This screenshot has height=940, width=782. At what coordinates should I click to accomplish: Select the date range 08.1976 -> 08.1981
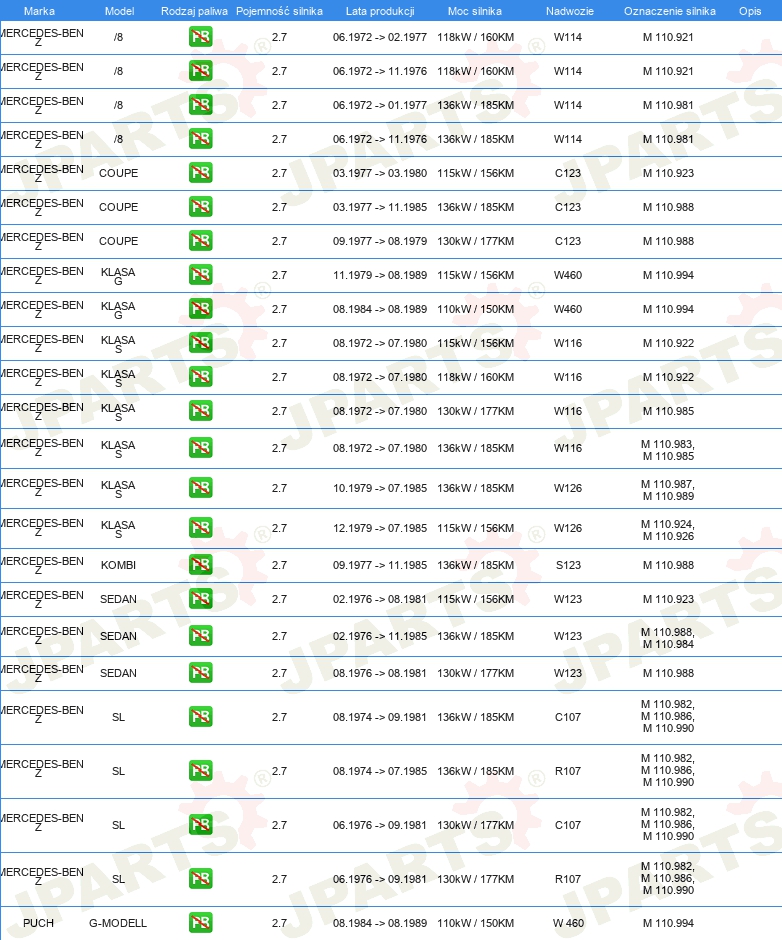380,673
